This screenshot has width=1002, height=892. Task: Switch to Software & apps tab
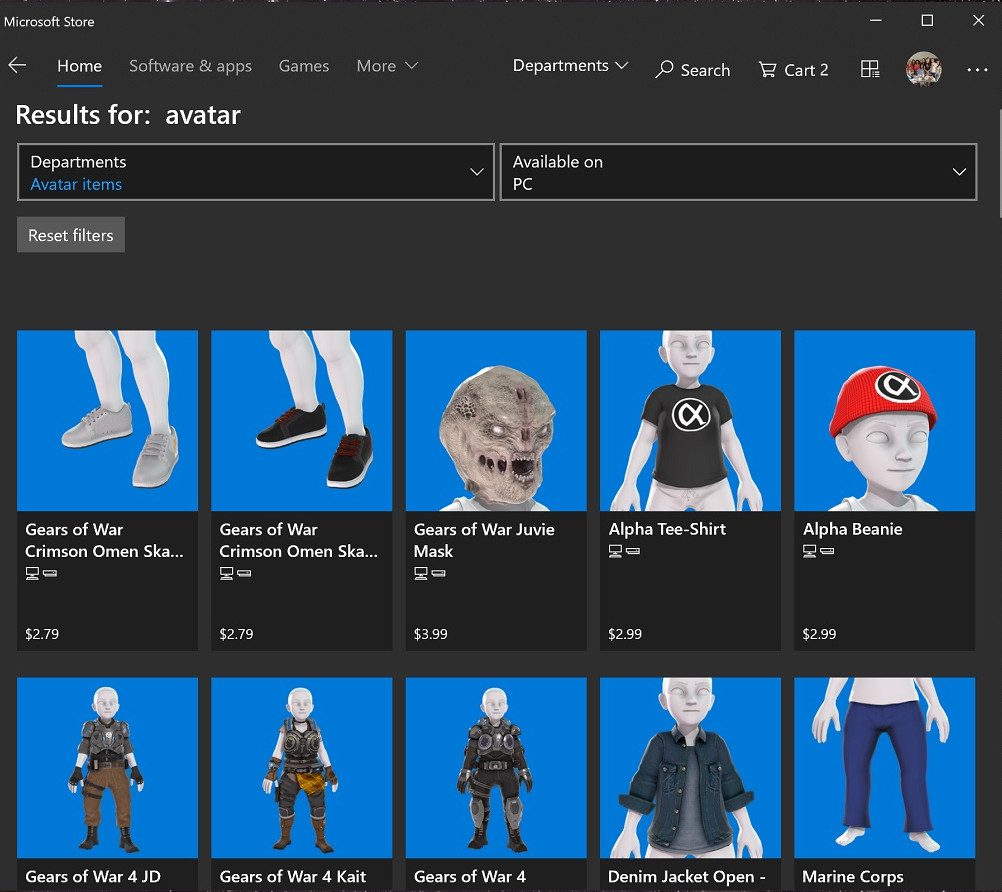point(190,66)
